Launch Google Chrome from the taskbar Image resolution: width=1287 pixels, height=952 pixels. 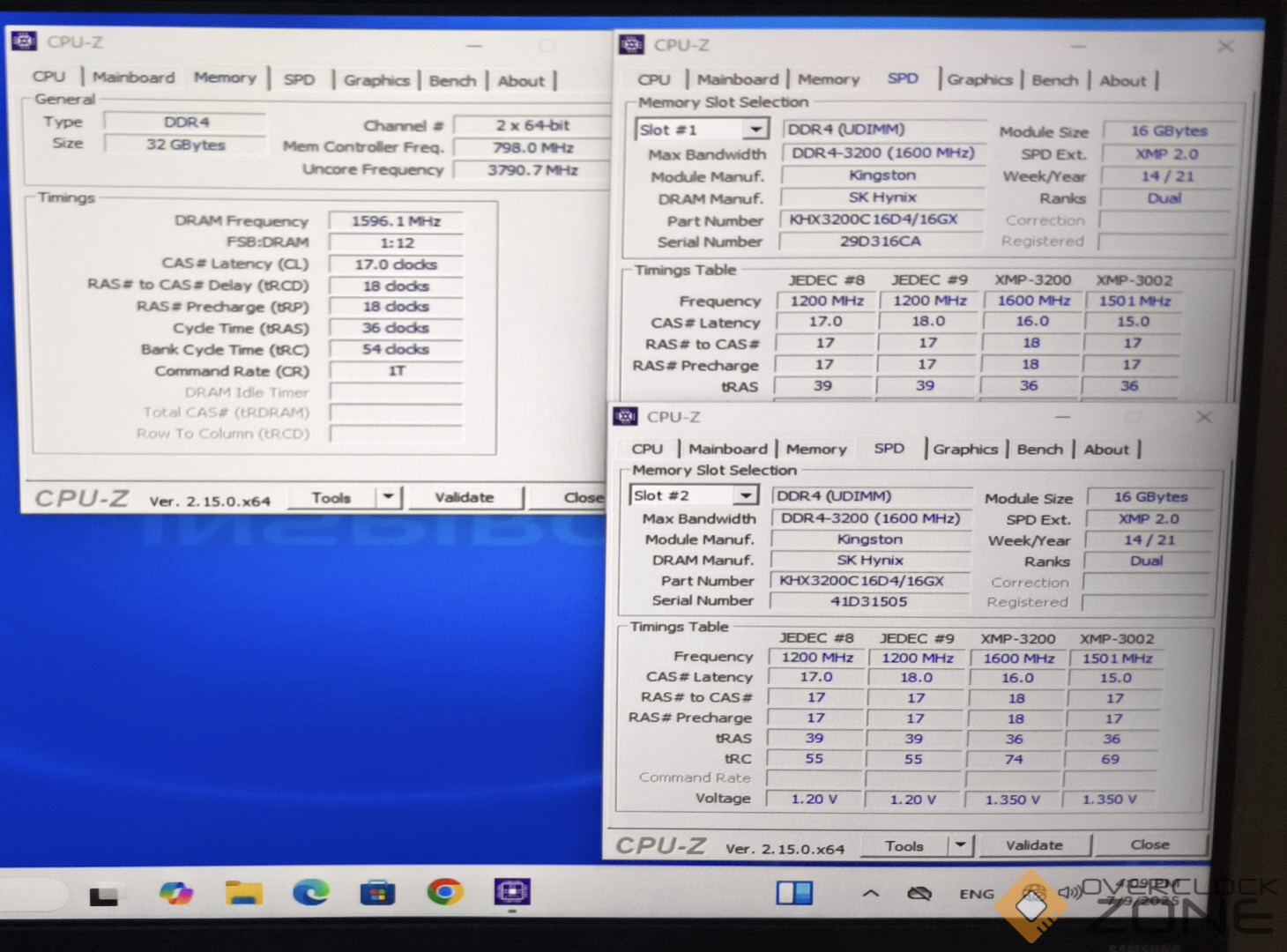(445, 893)
